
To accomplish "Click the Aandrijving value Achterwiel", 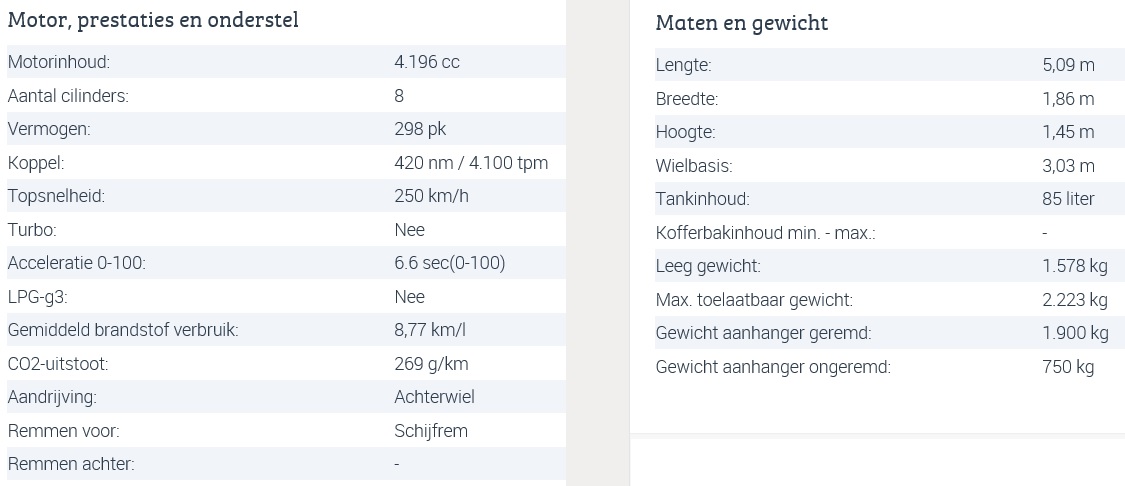I will (434, 397).
